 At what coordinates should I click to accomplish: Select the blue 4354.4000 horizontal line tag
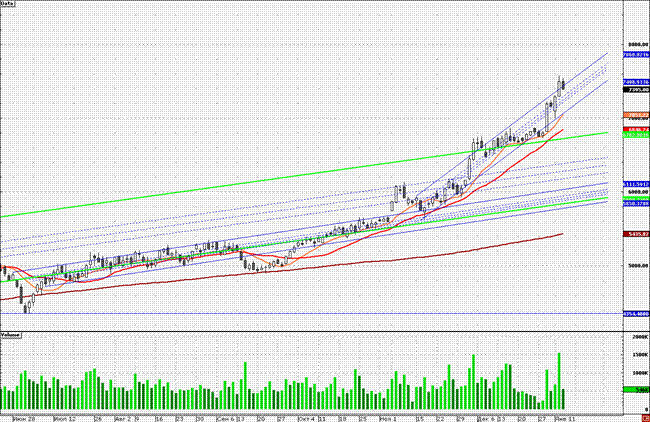pos(636,314)
